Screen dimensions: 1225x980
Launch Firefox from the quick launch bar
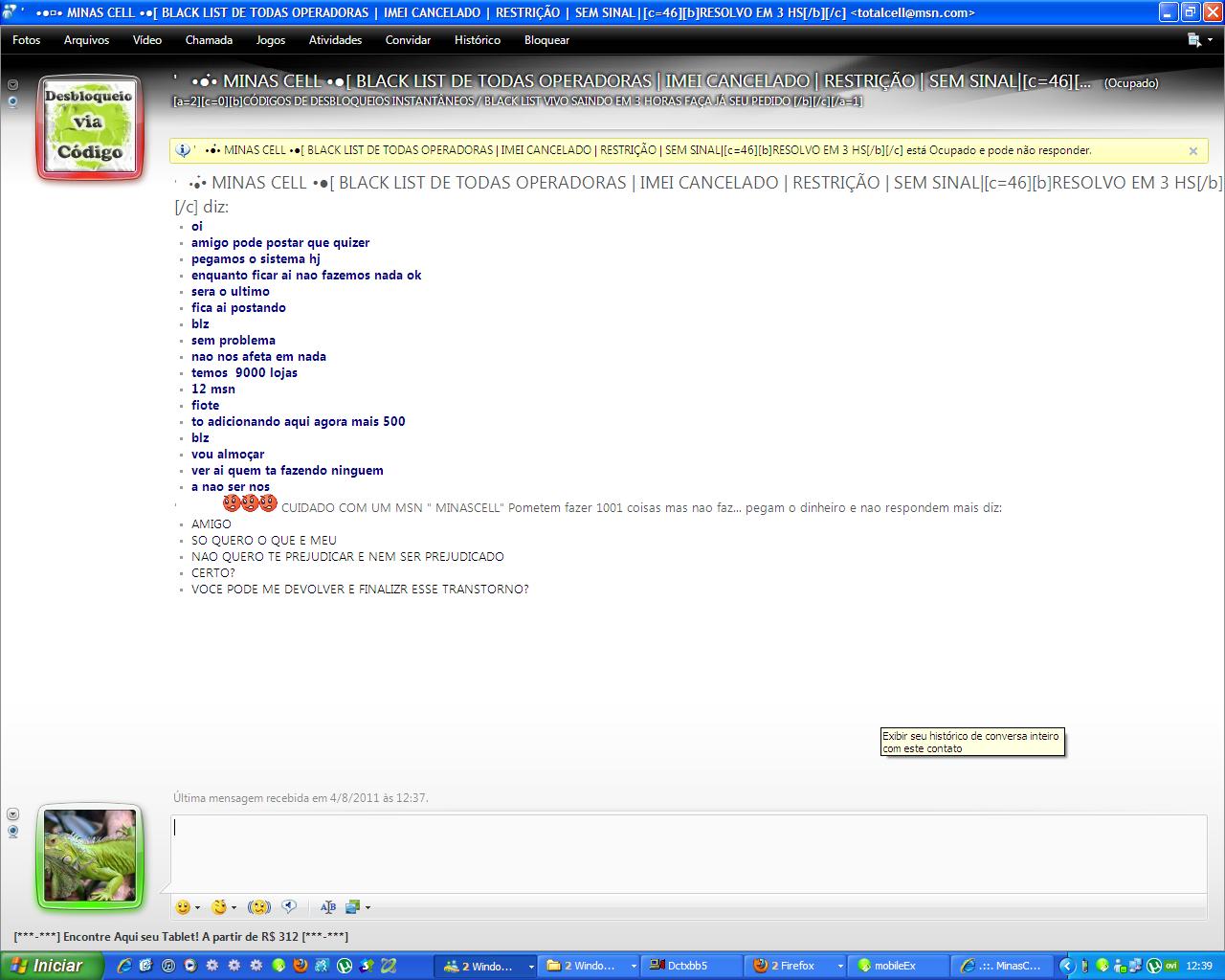301,966
